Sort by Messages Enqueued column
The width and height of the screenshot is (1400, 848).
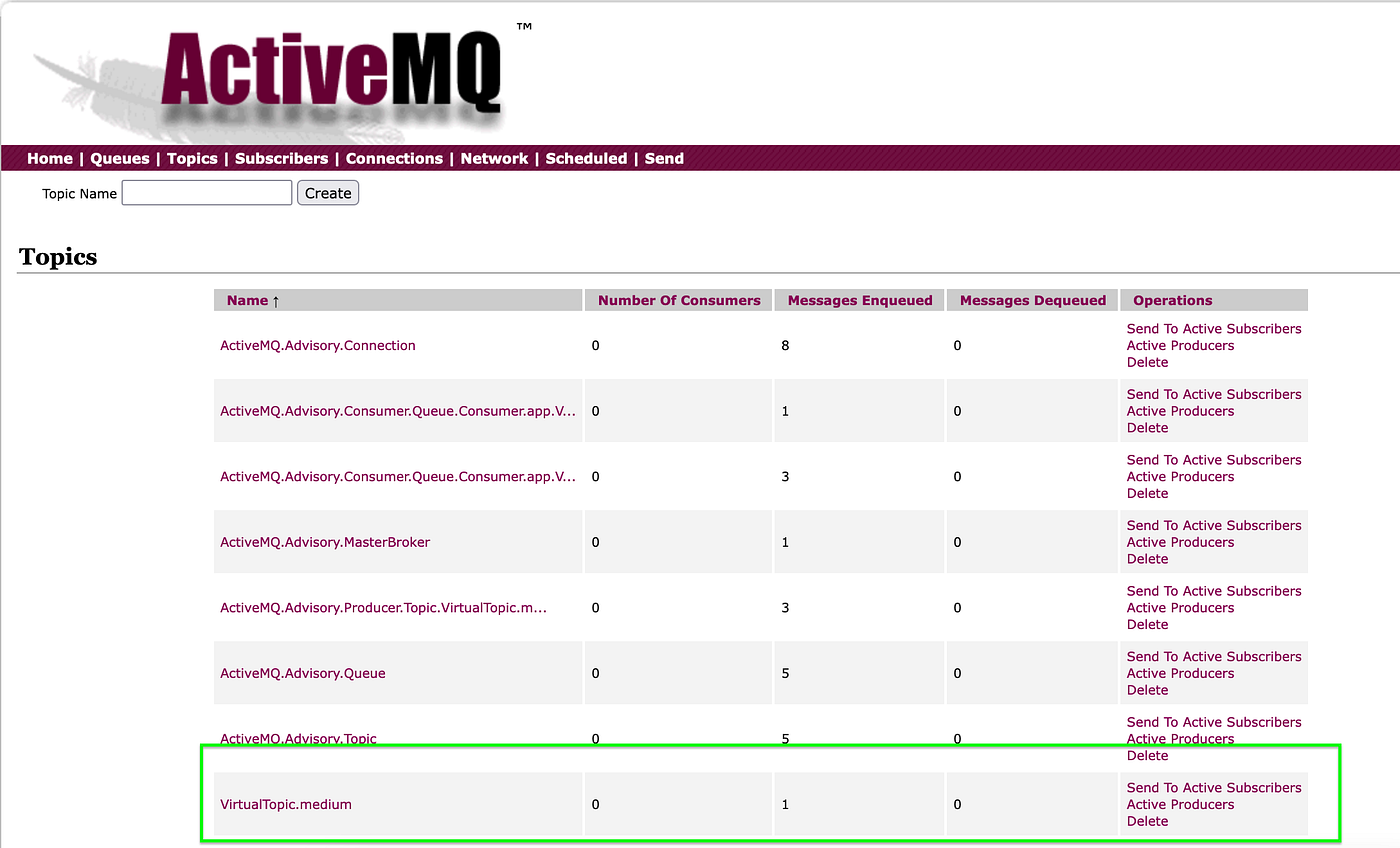point(860,300)
